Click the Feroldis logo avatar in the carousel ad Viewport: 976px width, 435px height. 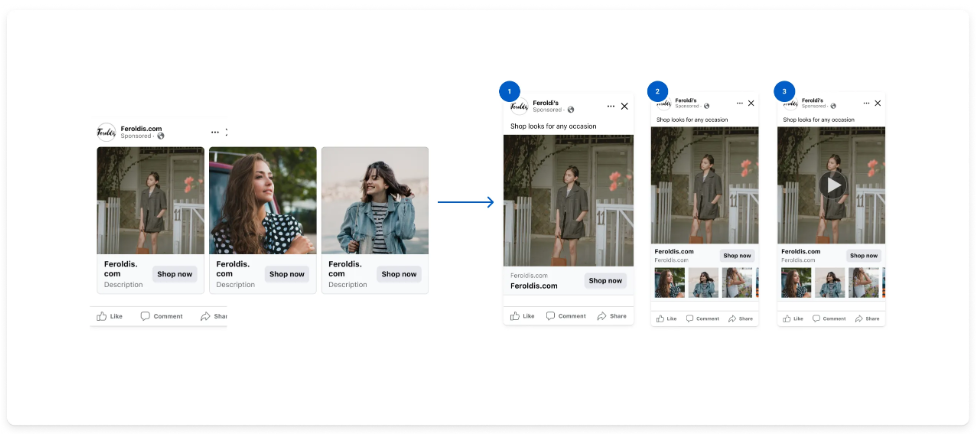point(106,132)
